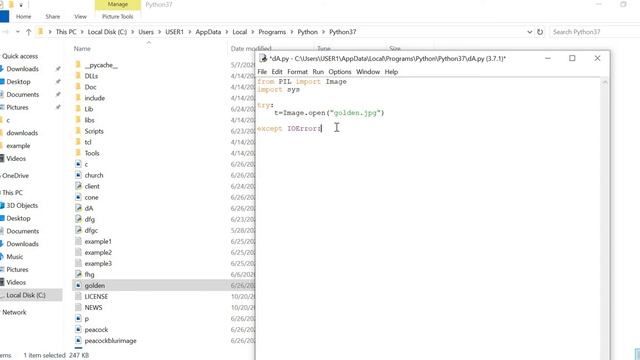Select the client Python file icon
The image size is (640, 360).
tap(78, 186)
